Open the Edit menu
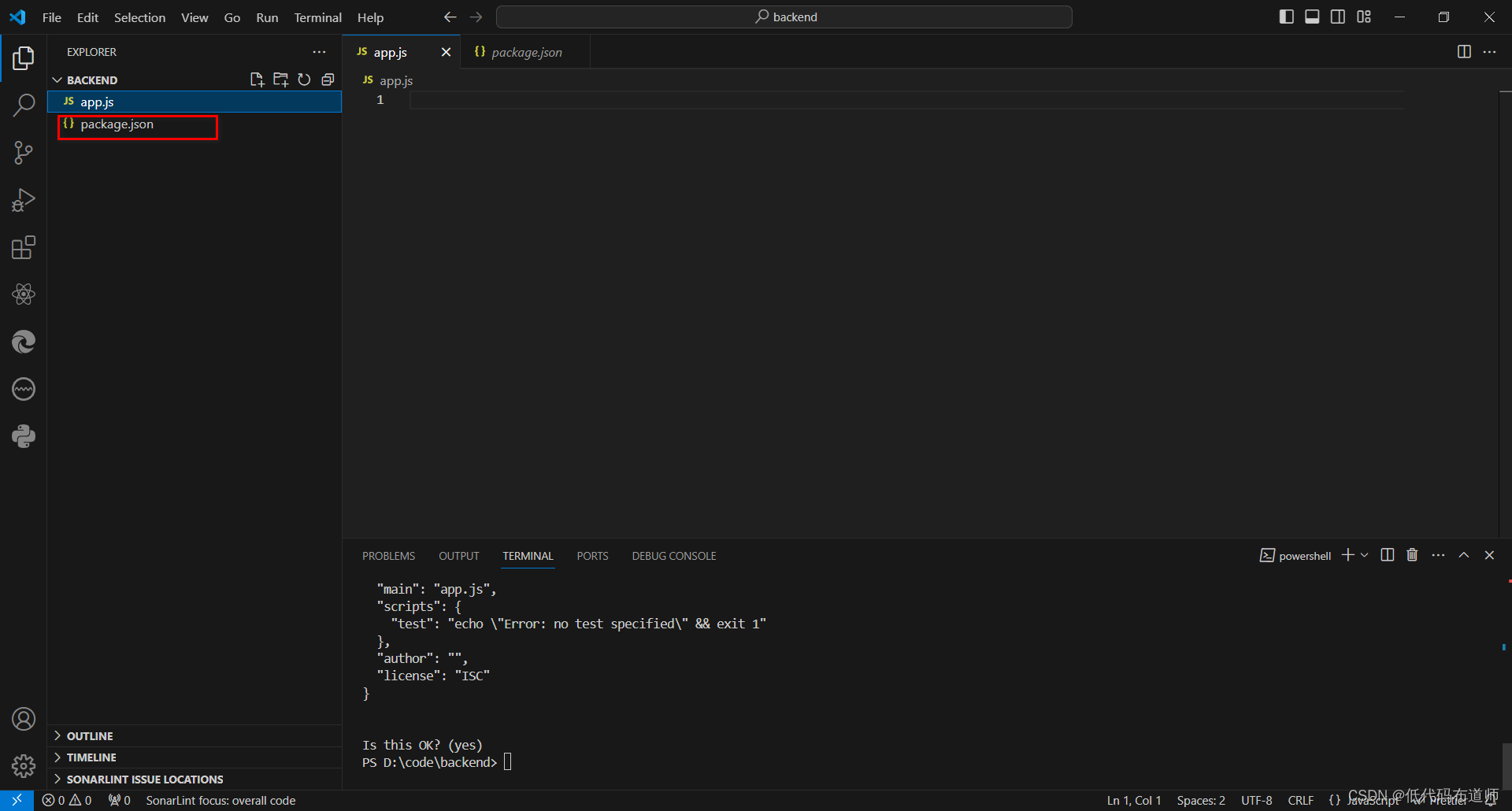 pyautogui.click(x=87, y=17)
